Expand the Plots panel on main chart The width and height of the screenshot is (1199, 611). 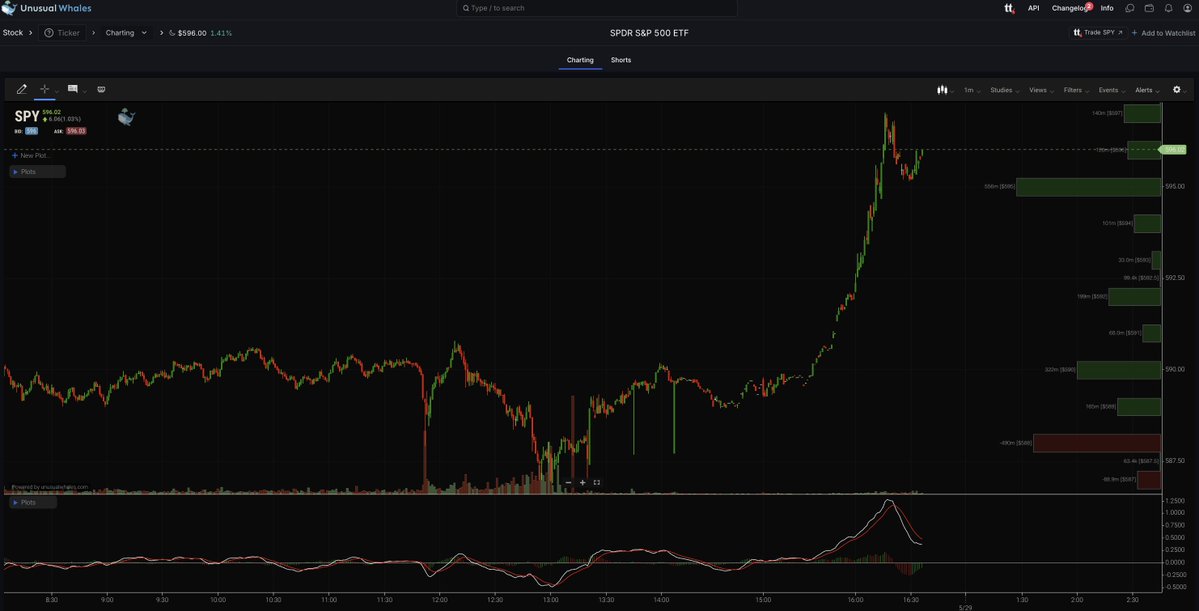coord(37,172)
